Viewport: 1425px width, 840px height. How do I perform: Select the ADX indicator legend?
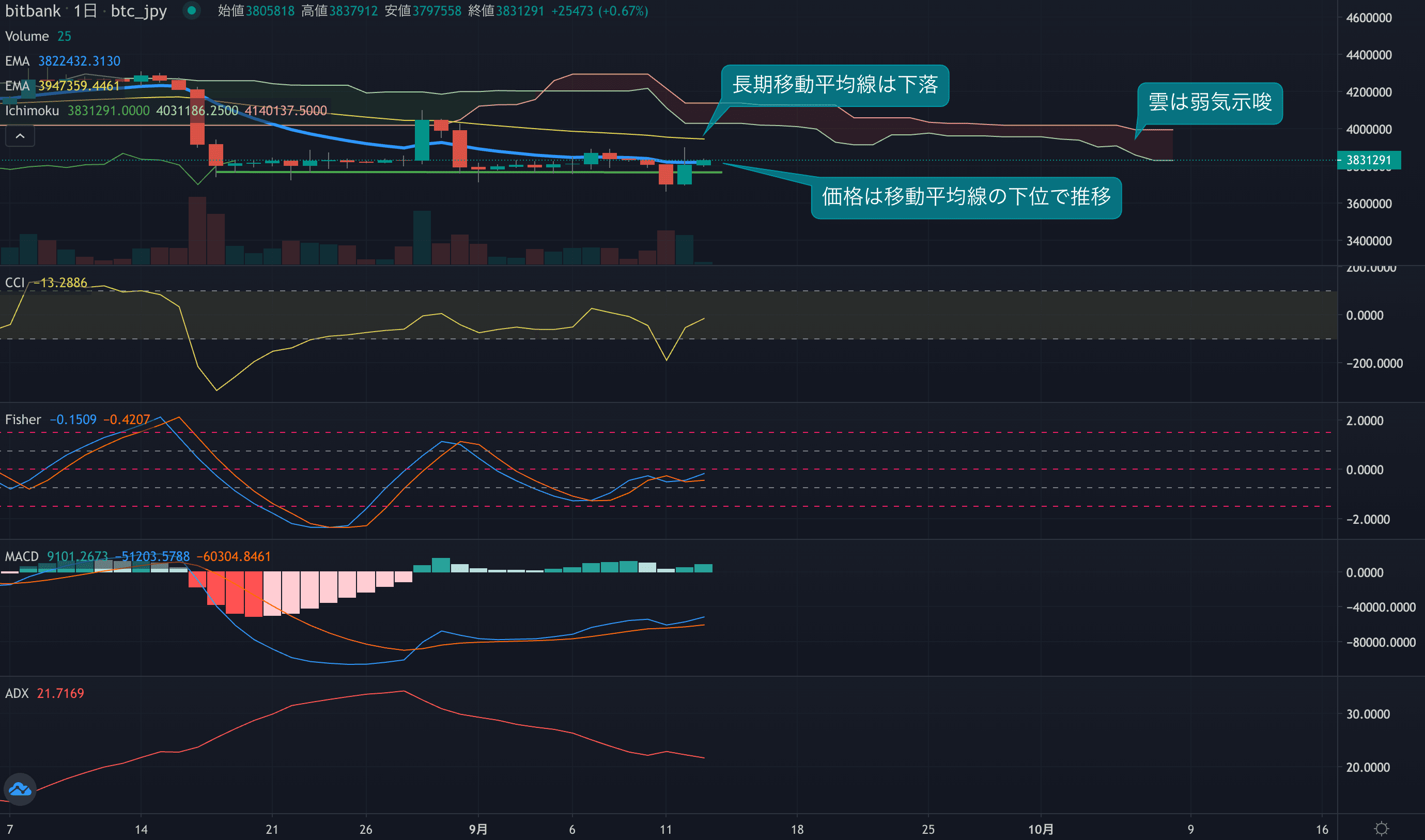point(17,693)
